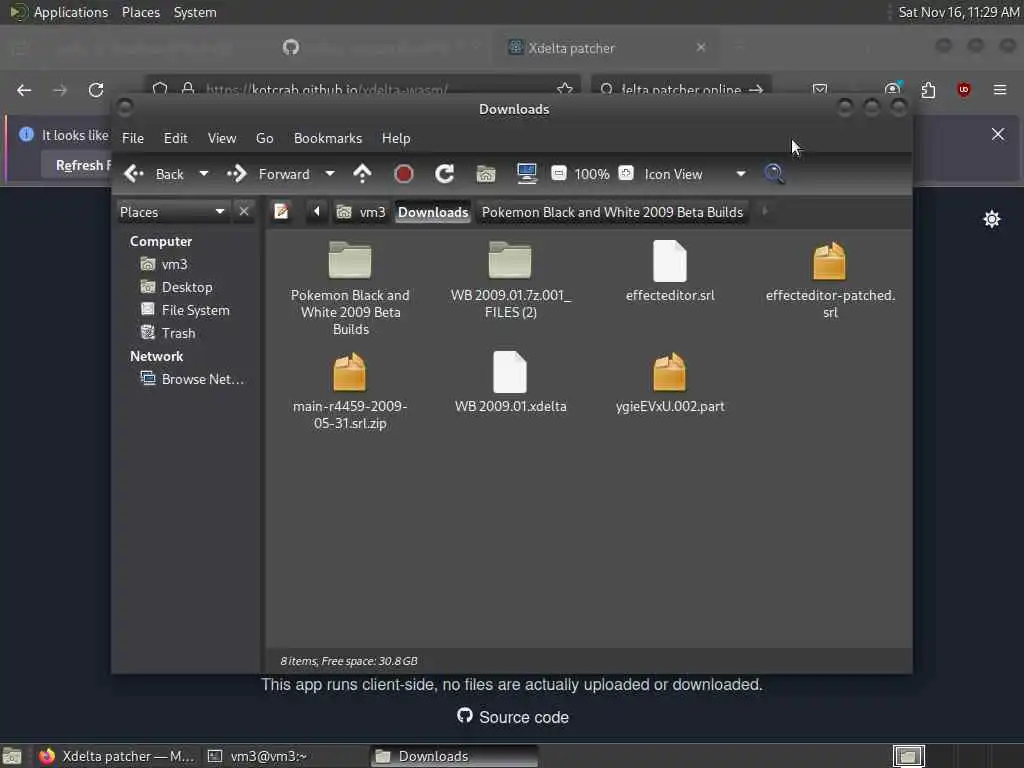1024x768 pixels.
Task: Click the Downloads path bar button
Action: (x=433, y=212)
